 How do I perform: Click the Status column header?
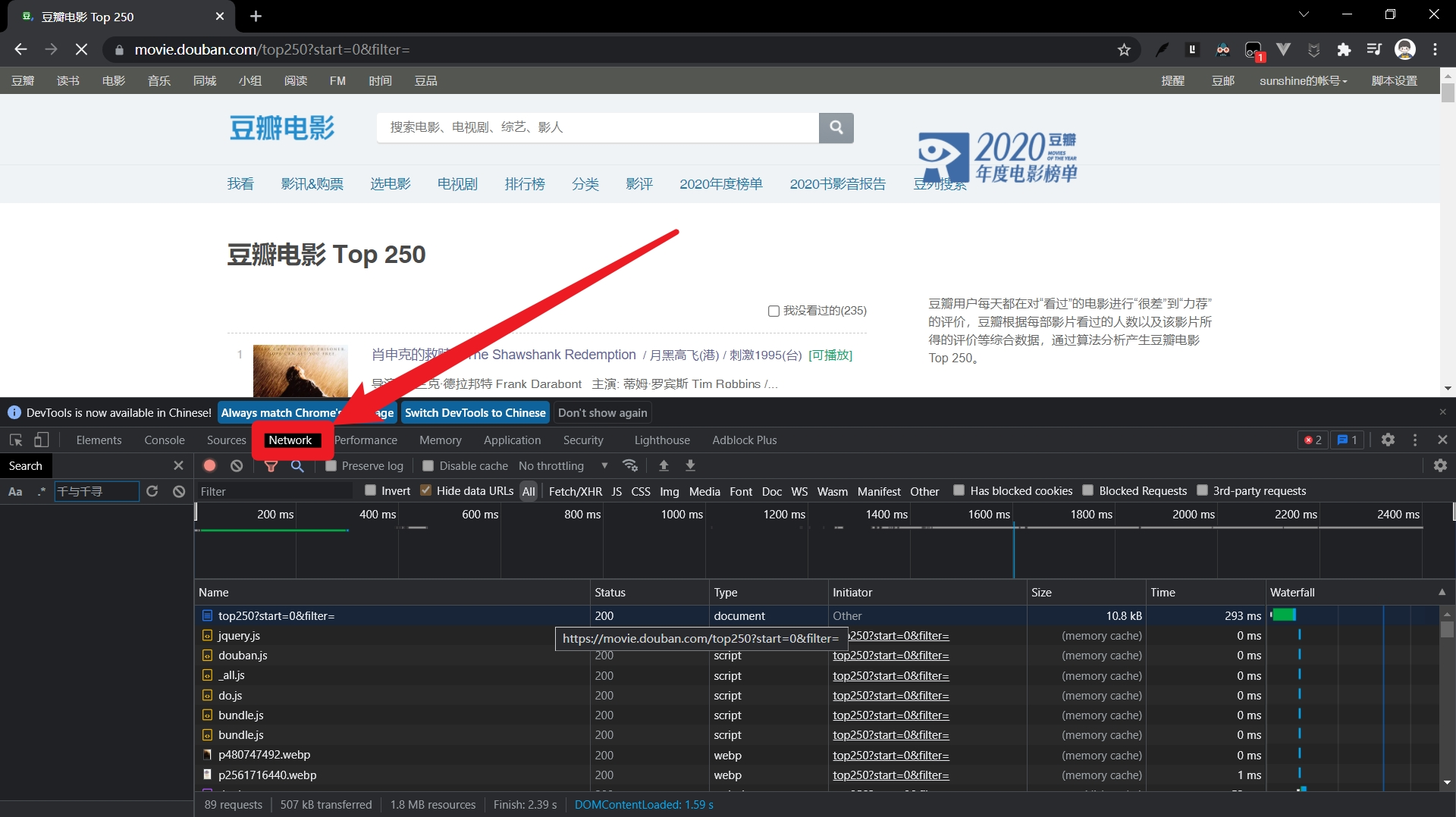click(650, 592)
